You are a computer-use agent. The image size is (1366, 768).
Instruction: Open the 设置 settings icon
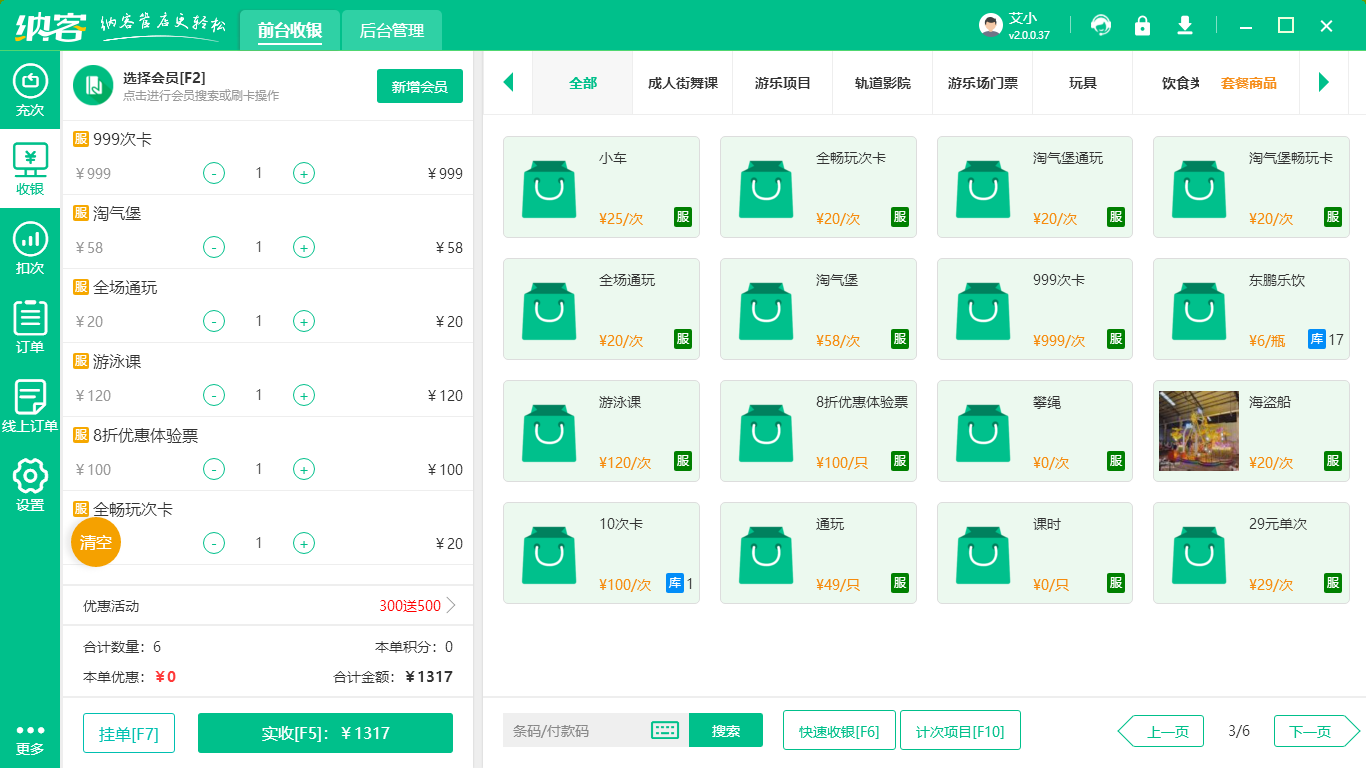pyautogui.click(x=29, y=478)
